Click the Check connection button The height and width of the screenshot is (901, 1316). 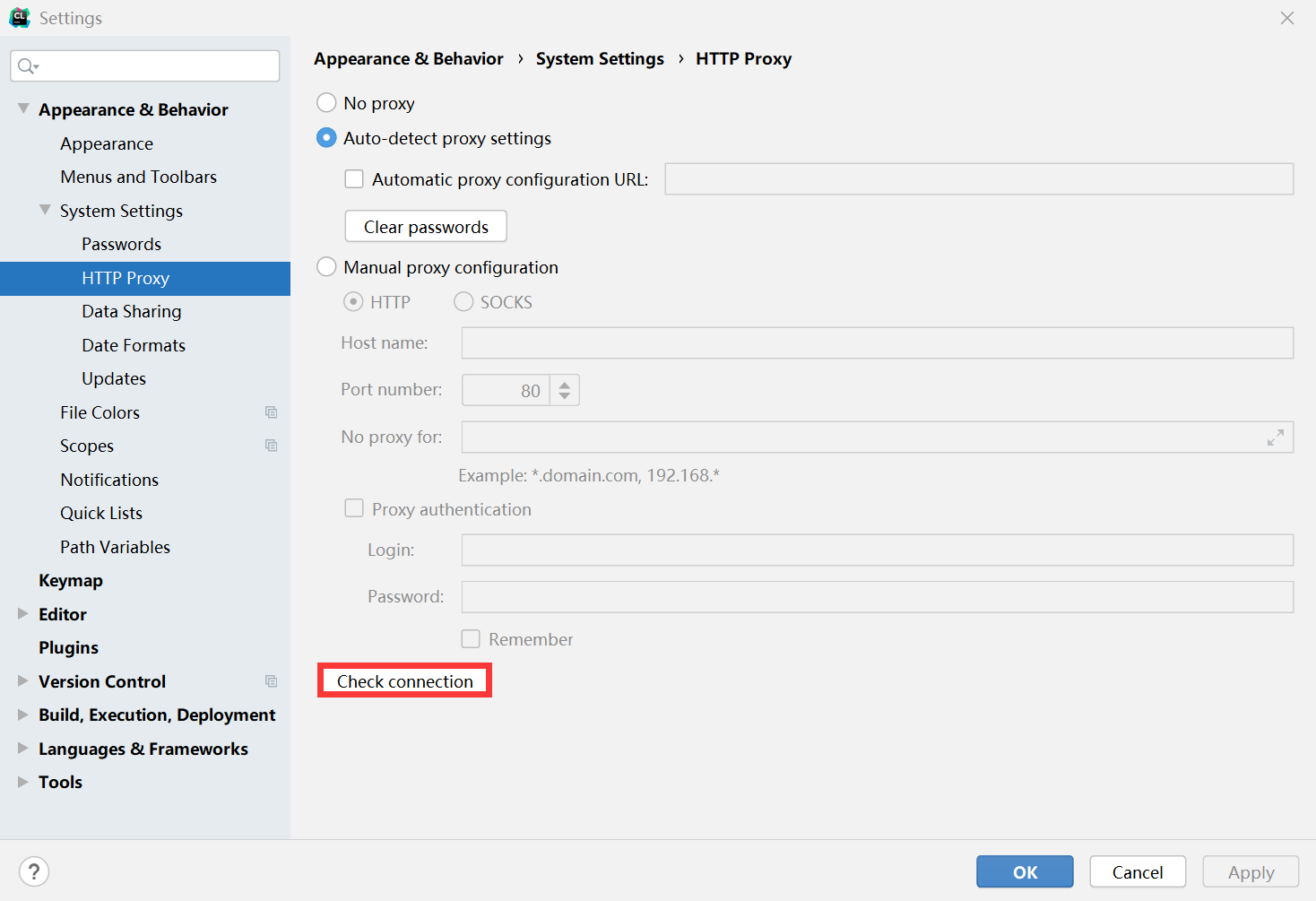click(404, 681)
